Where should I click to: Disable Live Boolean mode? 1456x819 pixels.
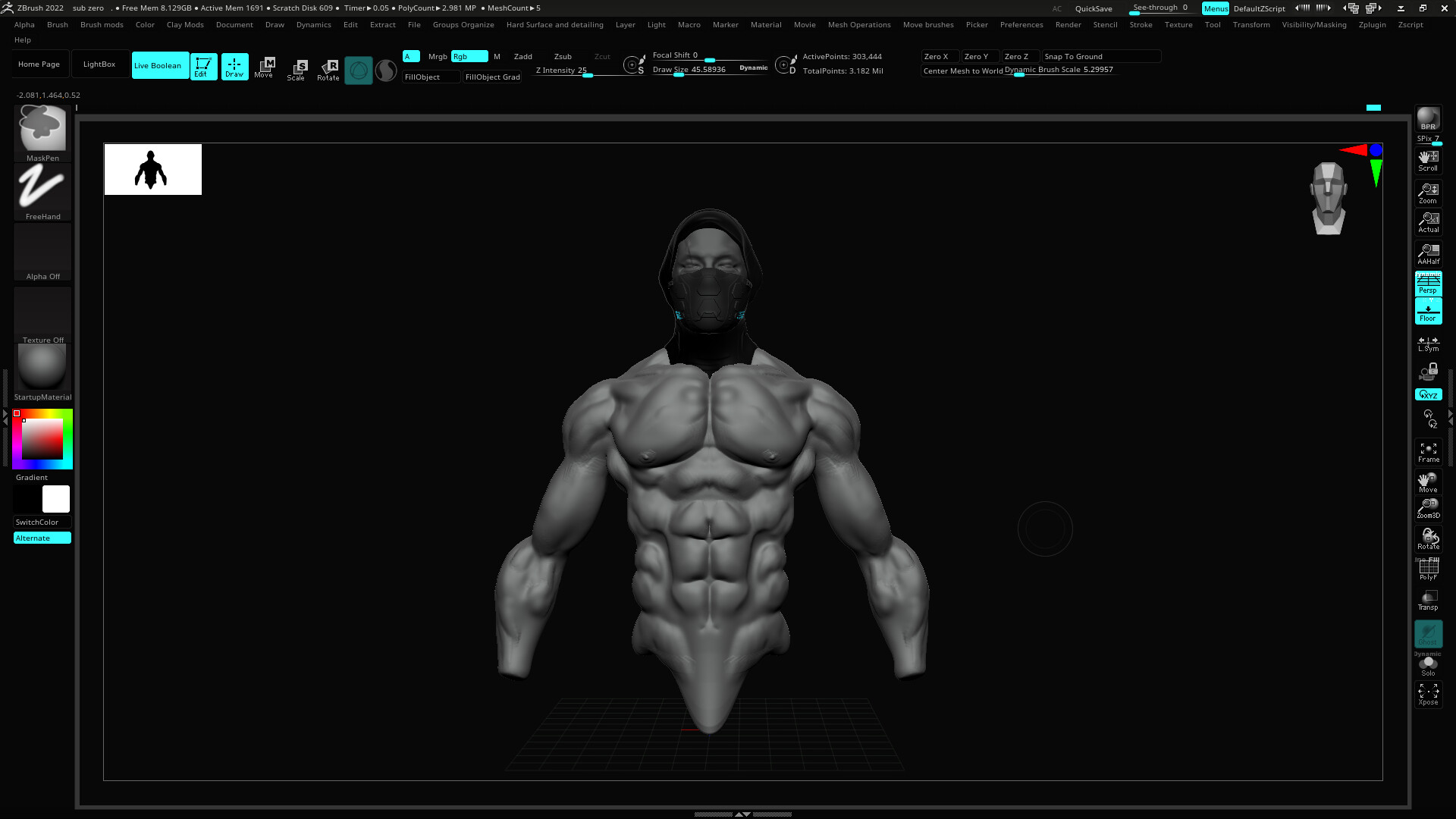(159, 65)
